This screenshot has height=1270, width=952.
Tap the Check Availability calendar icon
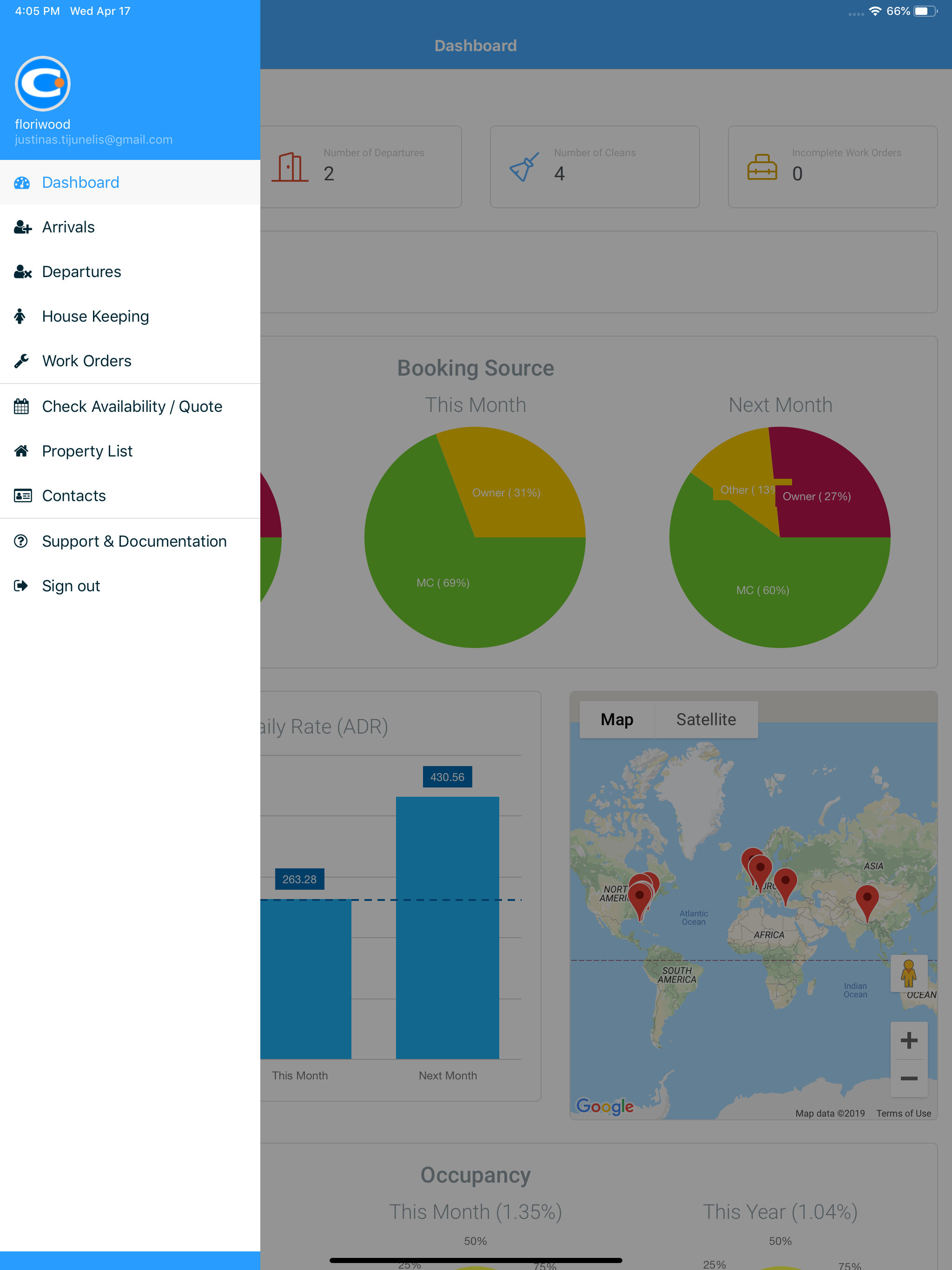21,406
